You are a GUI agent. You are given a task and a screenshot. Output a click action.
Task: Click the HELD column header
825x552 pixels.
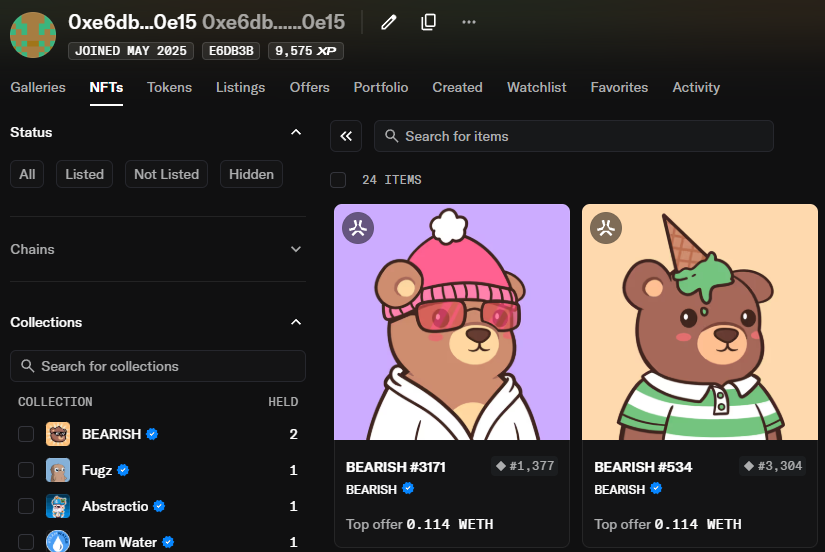coord(283,402)
